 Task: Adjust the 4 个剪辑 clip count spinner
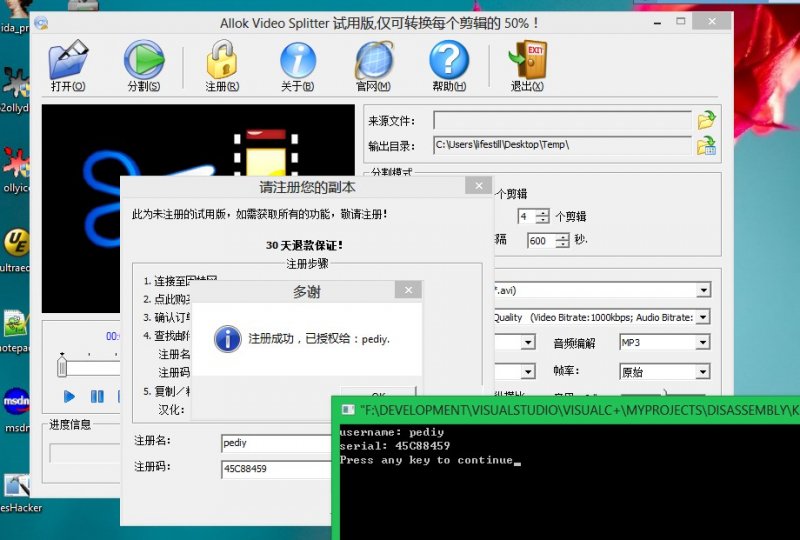(543, 216)
